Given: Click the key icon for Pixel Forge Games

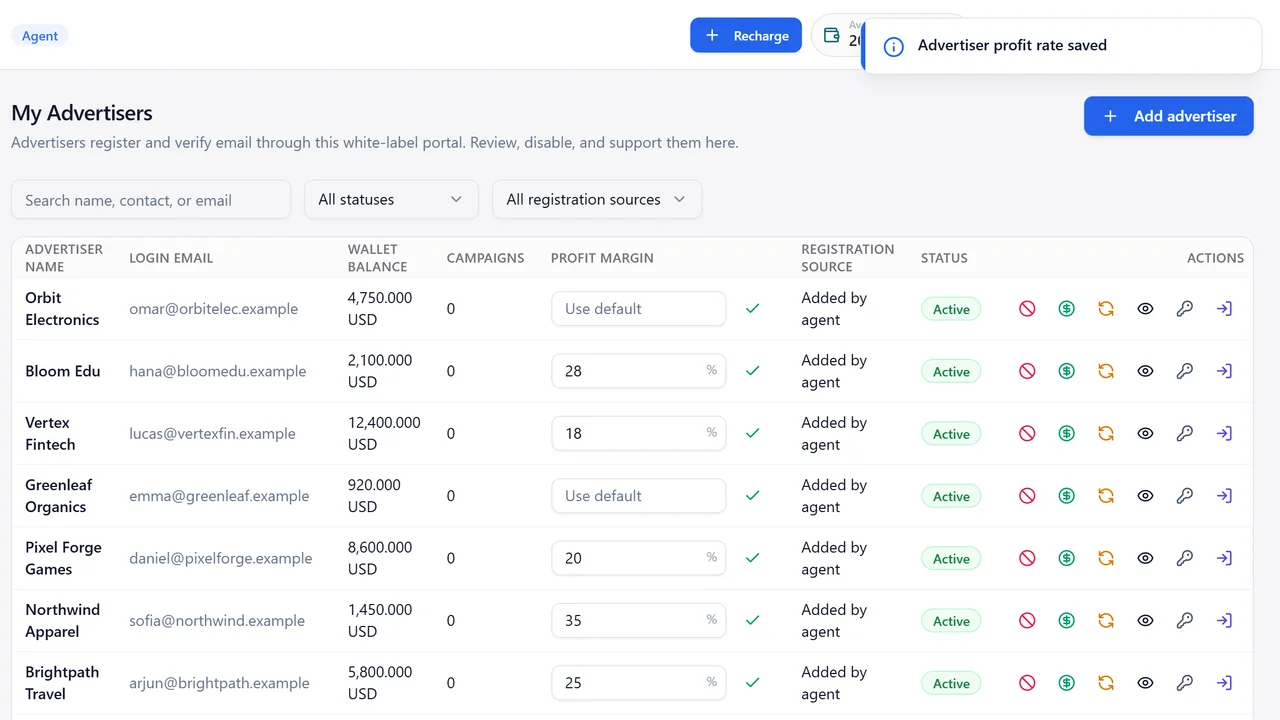Looking at the screenshot, I should [x=1185, y=558].
